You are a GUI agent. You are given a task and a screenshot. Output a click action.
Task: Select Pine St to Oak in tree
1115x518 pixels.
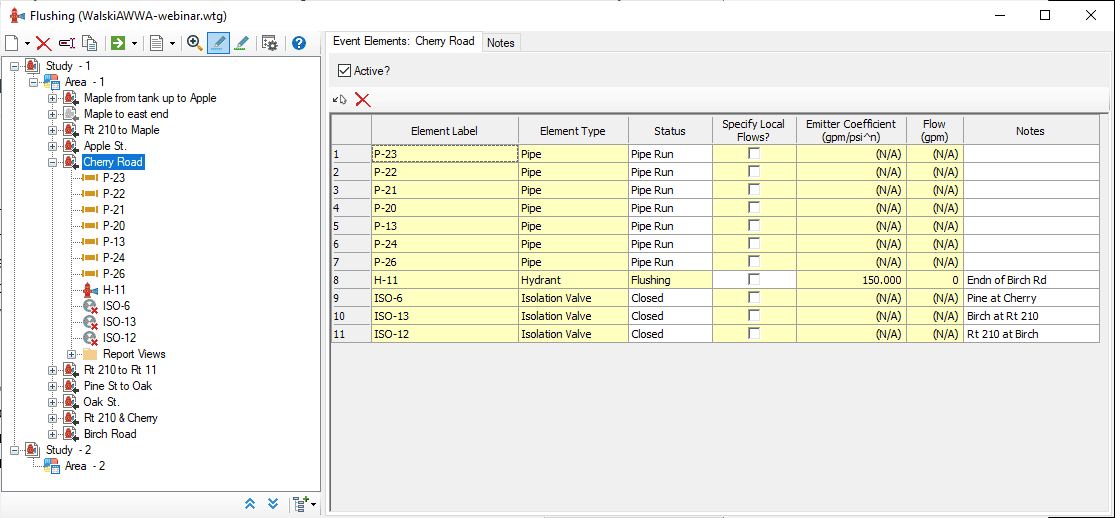(x=118, y=386)
